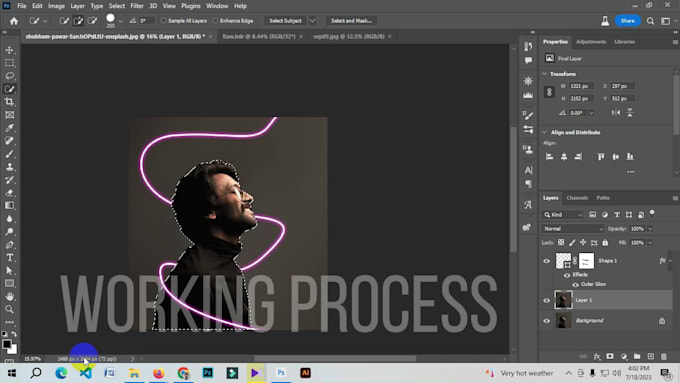This screenshot has width=680, height=383.
Task: Click the Home icon in options bar
Action: click(14, 21)
